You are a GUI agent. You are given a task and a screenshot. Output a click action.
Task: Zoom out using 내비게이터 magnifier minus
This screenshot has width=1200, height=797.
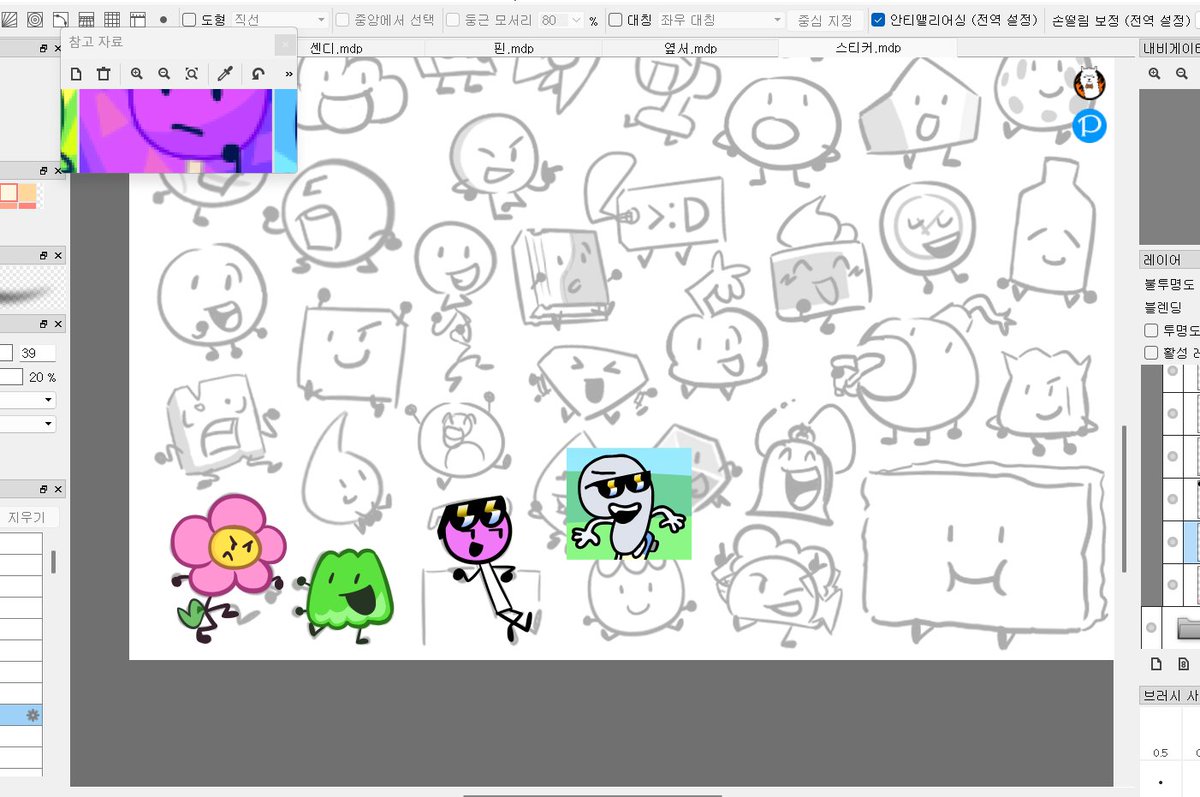pyautogui.click(x=1182, y=73)
